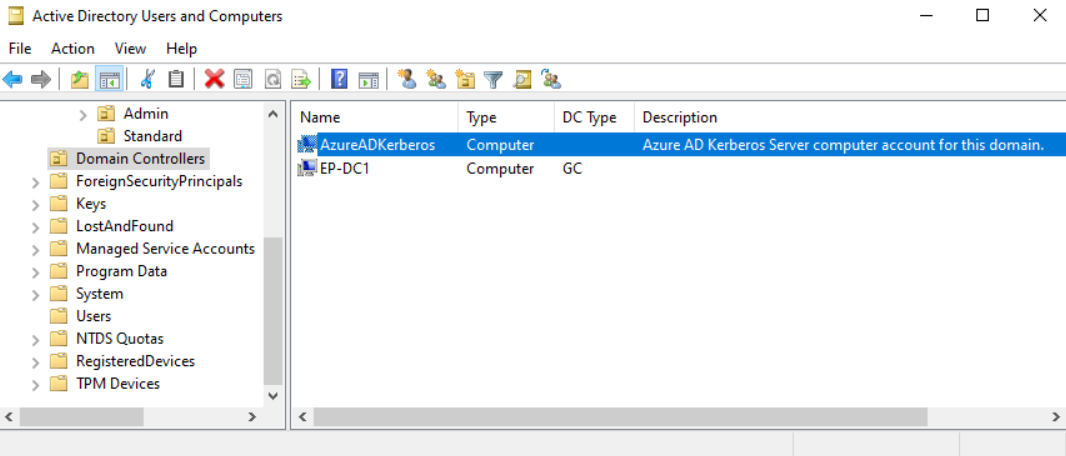Viewport: 1066px width, 456px height.
Task: Open filter options funnel icon
Action: click(x=493, y=80)
